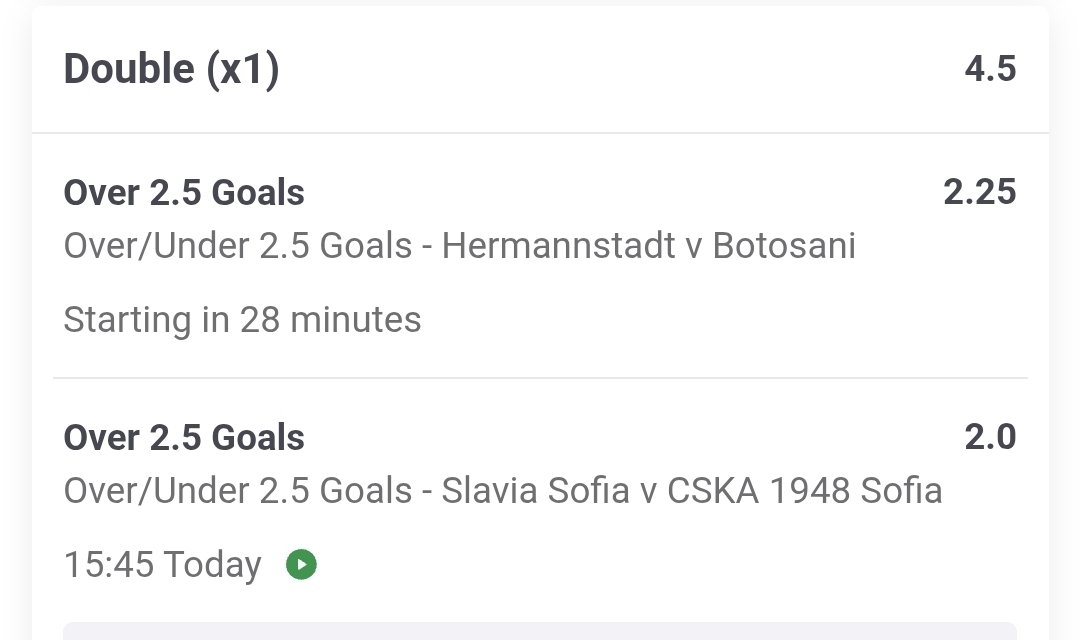Open bold Over 2.5 Goals pick above Slavia Sofia
Image resolution: width=1080 pixels, height=640 pixels.
(184, 437)
